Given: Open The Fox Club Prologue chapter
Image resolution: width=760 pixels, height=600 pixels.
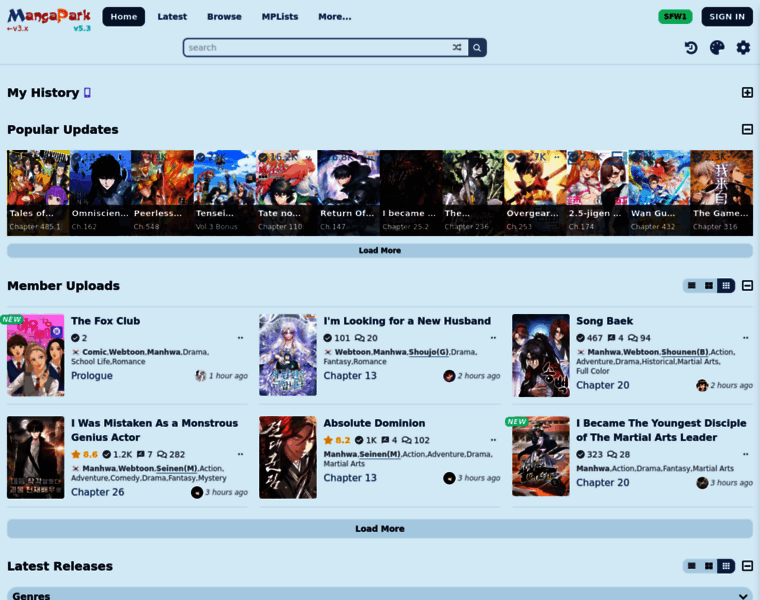Looking at the screenshot, I should 92,376.
